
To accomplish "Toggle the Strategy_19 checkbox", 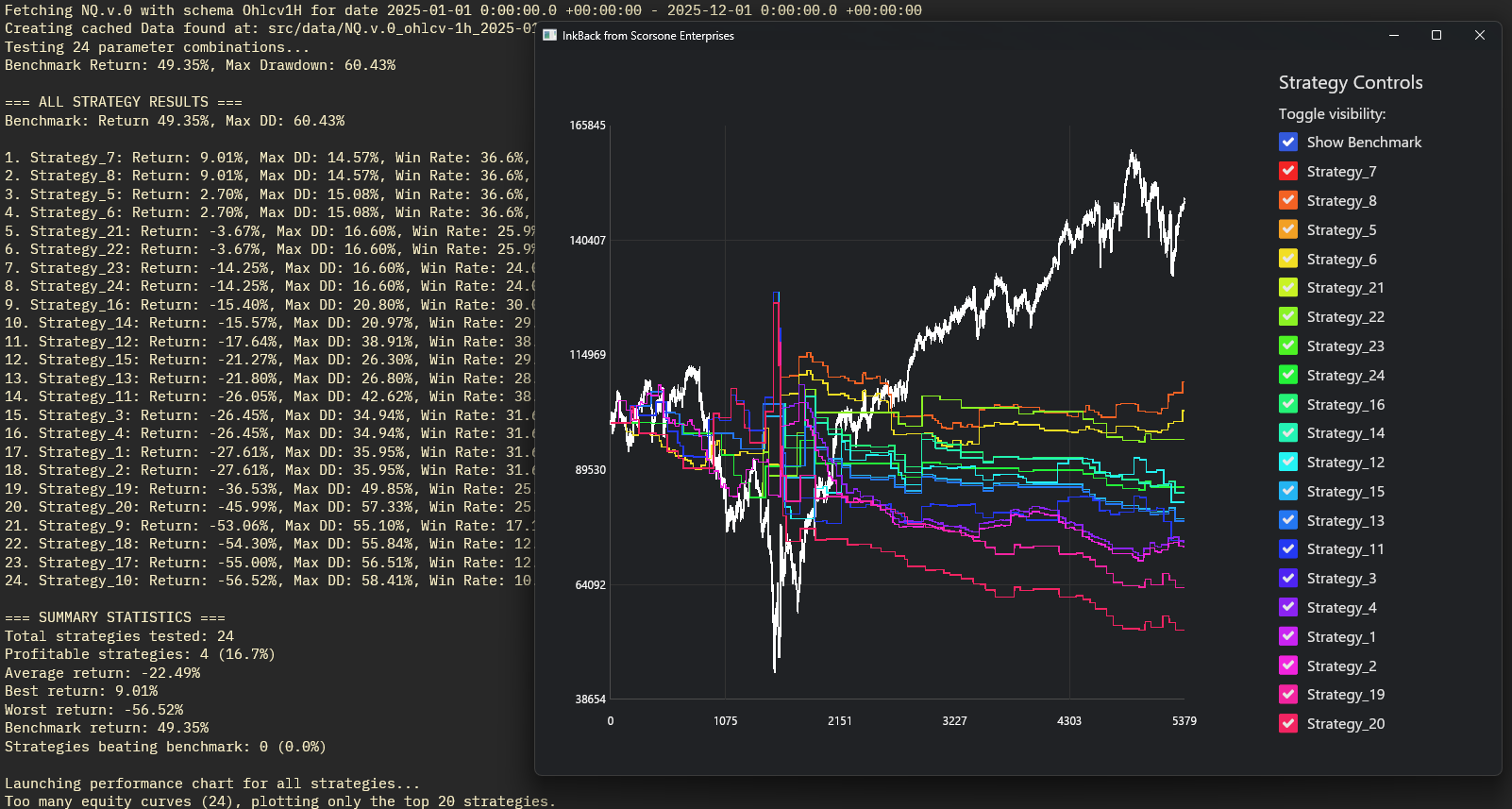I will pyautogui.click(x=1288, y=694).
